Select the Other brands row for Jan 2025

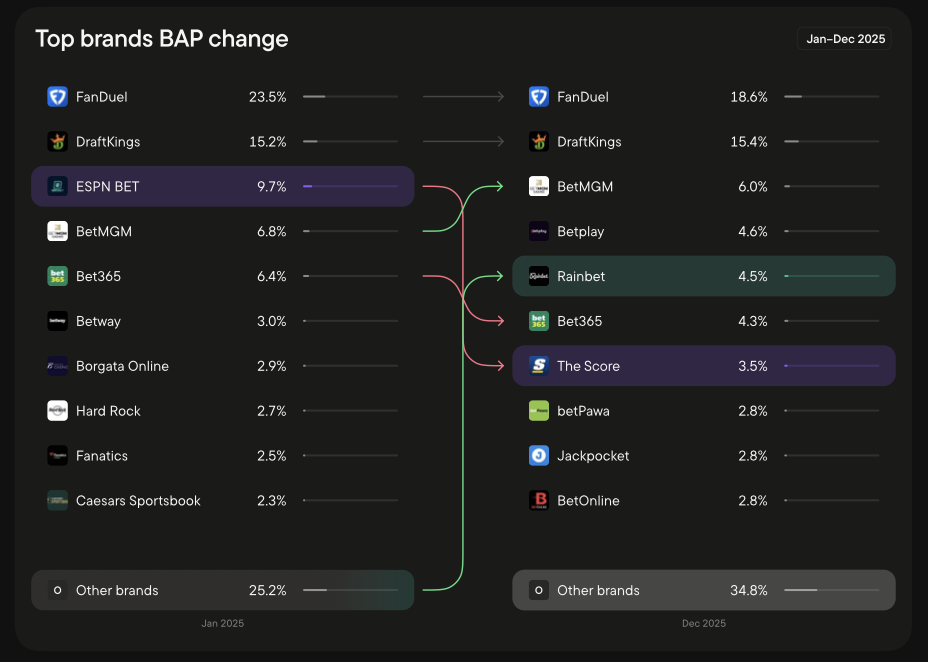pos(222,590)
